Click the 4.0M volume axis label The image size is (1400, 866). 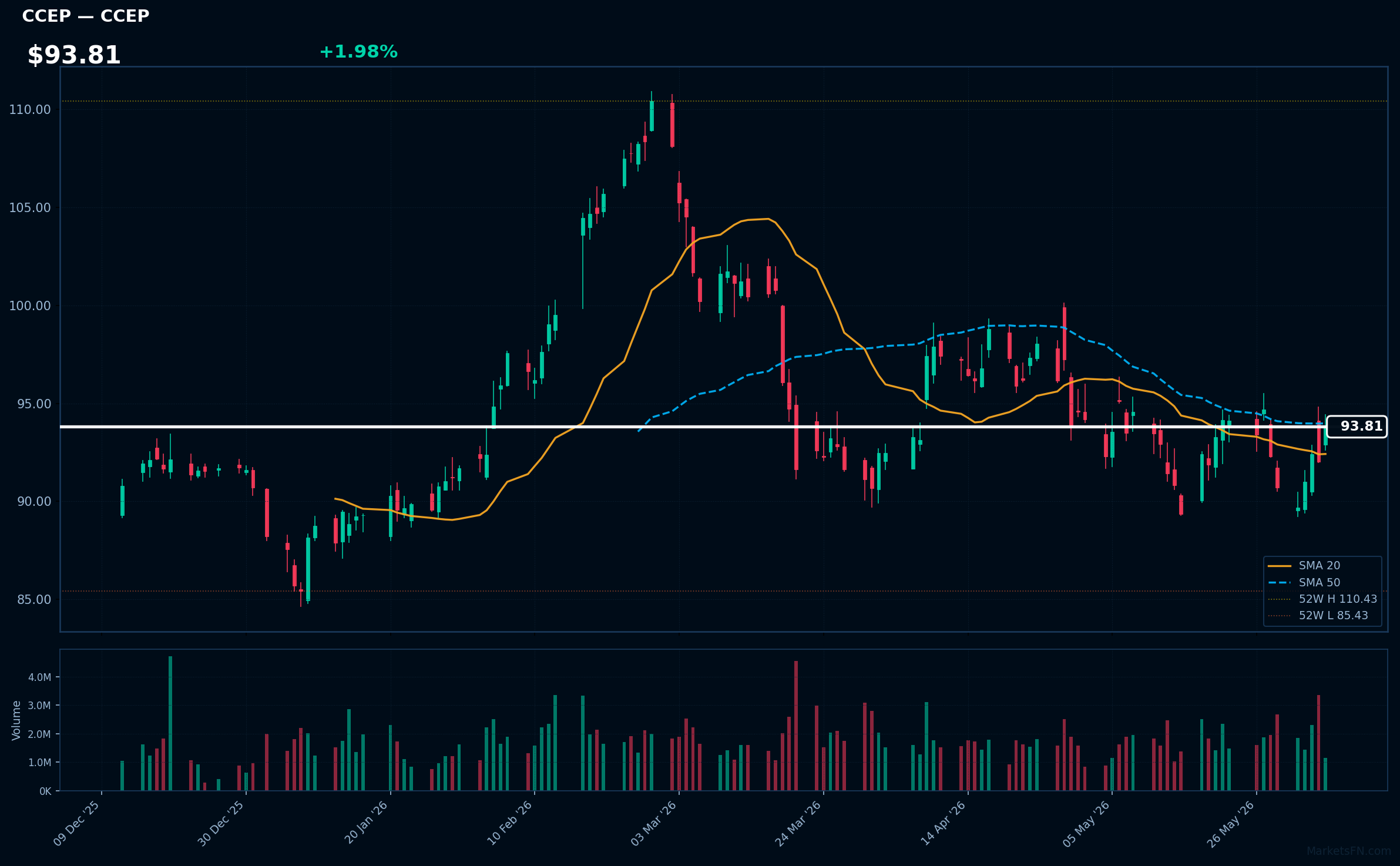point(40,677)
